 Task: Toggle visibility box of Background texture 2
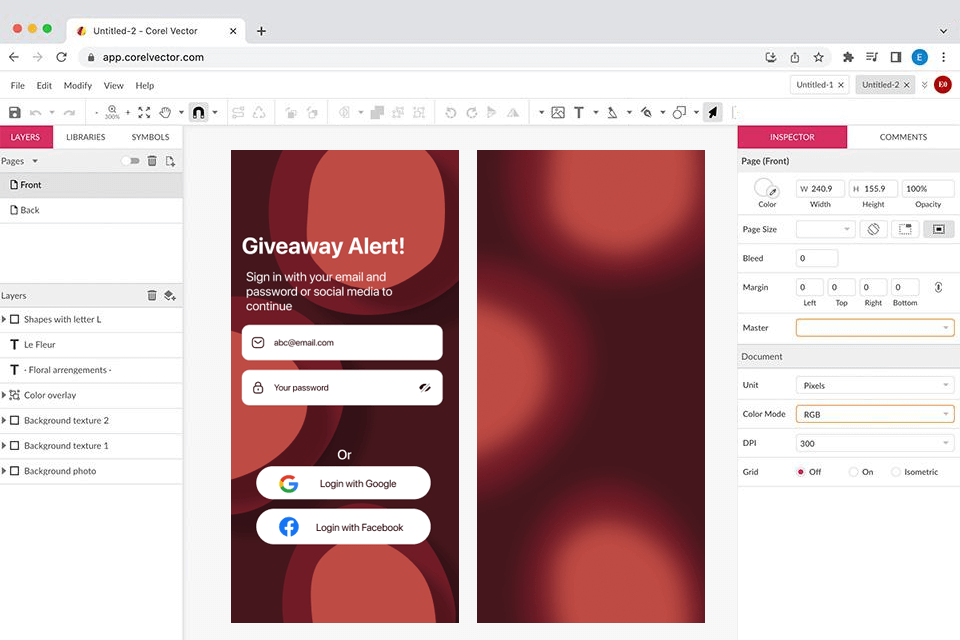pyautogui.click(x=15, y=421)
